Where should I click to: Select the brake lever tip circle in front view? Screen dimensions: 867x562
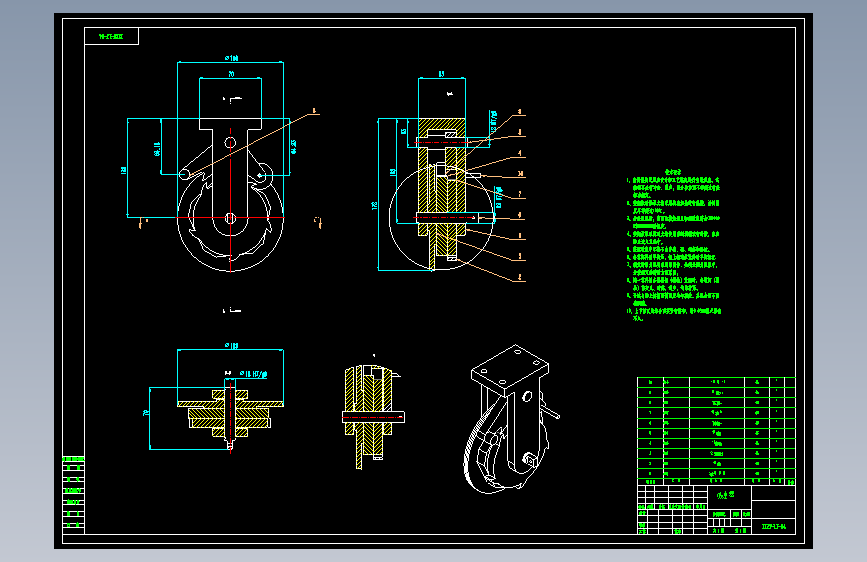pos(184,174)
